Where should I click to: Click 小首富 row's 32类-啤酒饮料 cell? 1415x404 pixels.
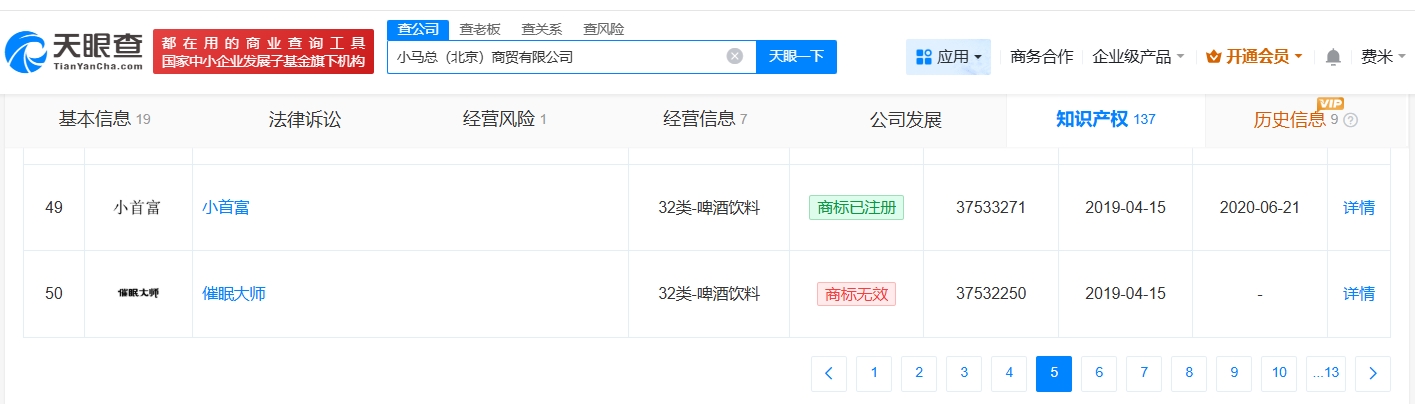click(709, 208)
